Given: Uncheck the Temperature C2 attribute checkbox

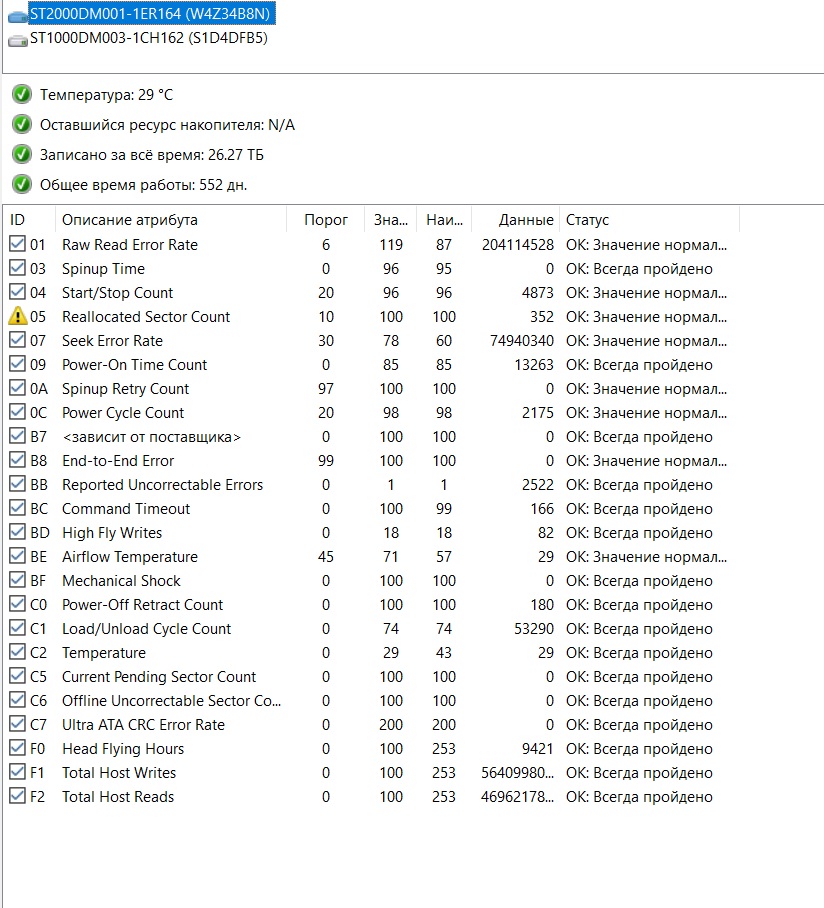Looking at the screenshot, I should point(17,653).
